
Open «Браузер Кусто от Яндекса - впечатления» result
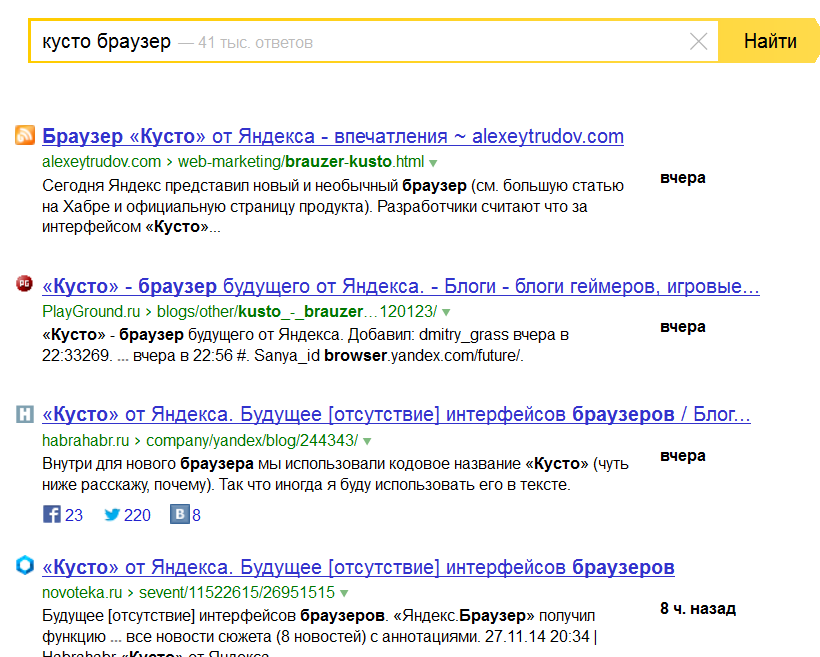pyautogui.click(x=333, y=136)
